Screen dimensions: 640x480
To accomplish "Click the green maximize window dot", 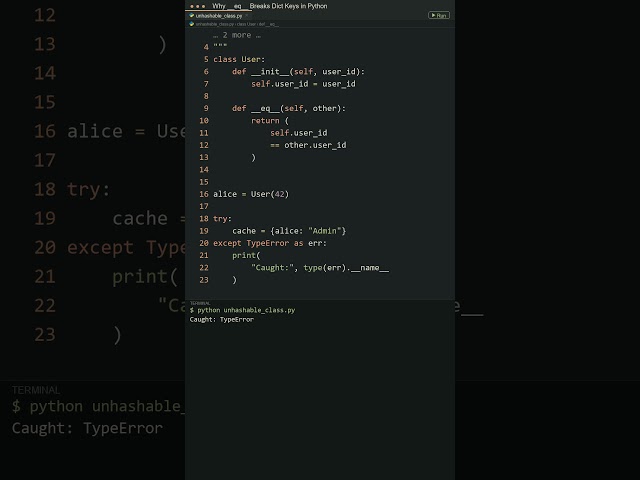I will click(203, 6).
